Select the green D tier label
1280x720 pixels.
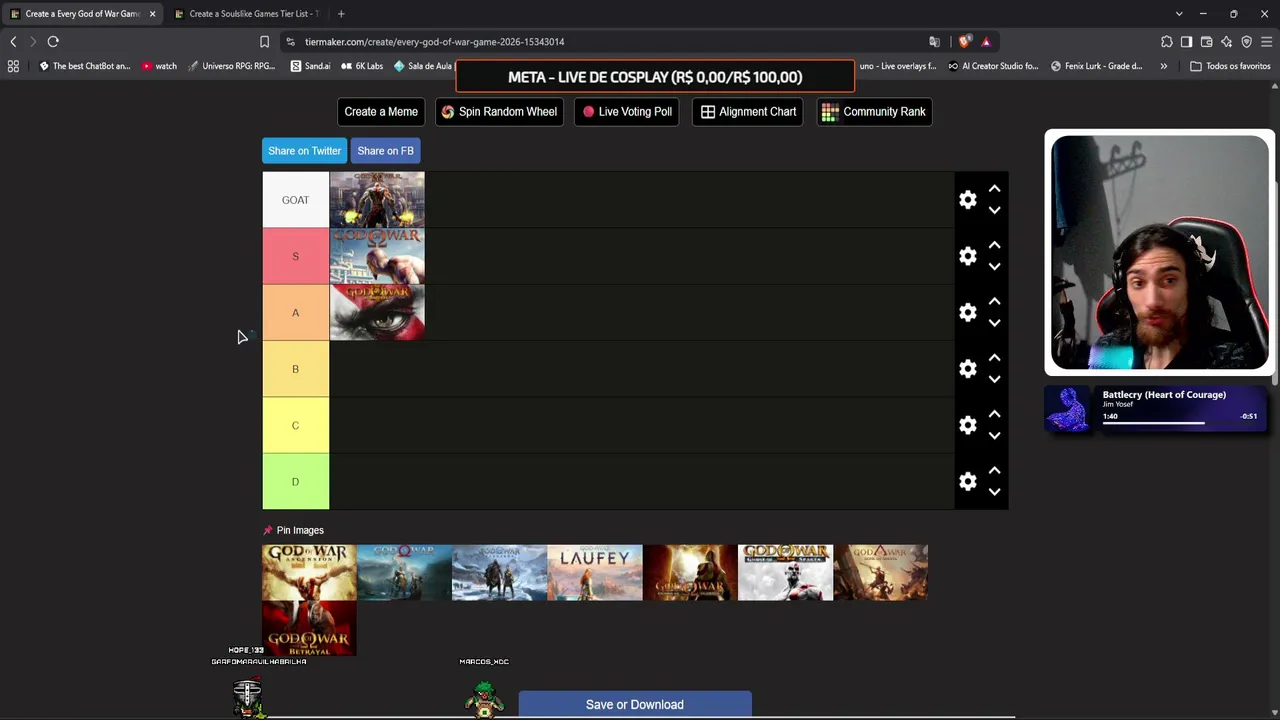pos(295,482)
